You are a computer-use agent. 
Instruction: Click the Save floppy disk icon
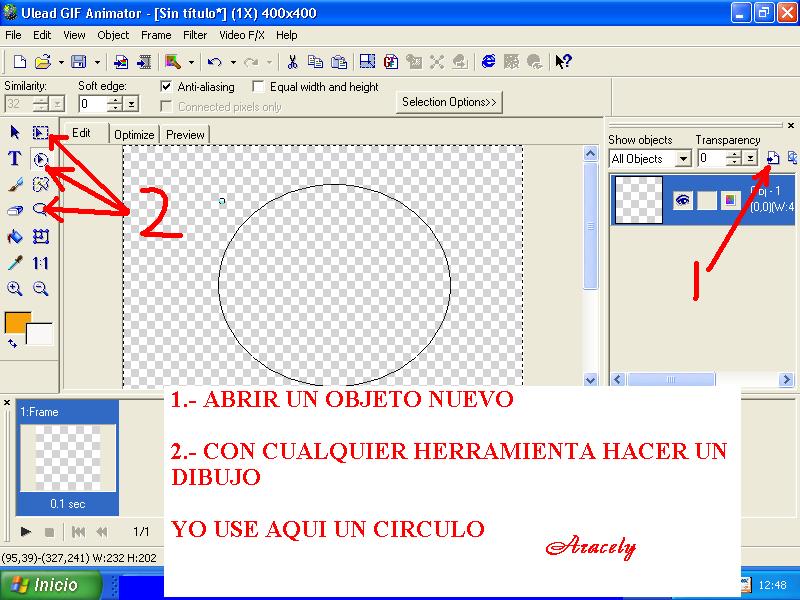79,62
